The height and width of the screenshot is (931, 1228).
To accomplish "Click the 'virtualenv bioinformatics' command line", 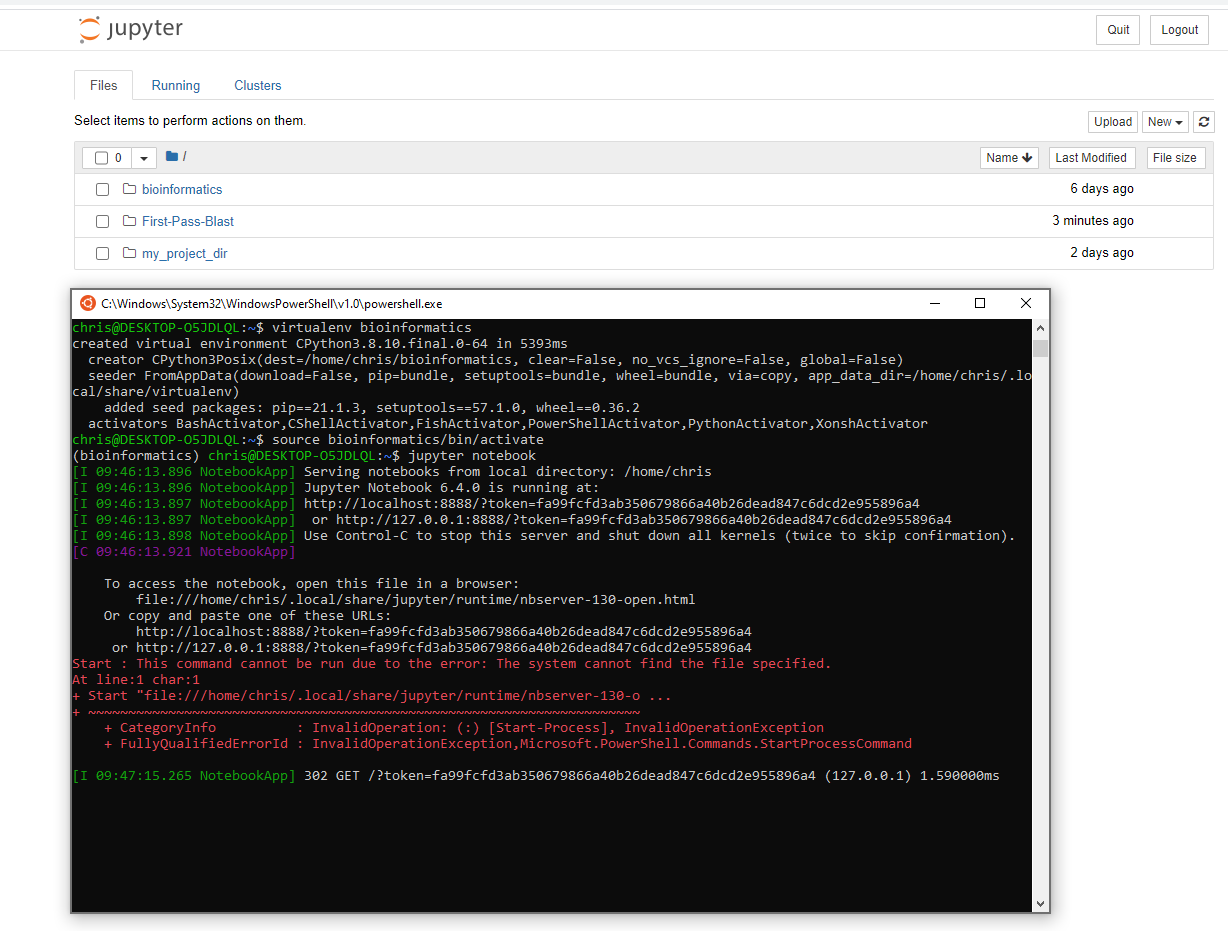I will point(272,328).
